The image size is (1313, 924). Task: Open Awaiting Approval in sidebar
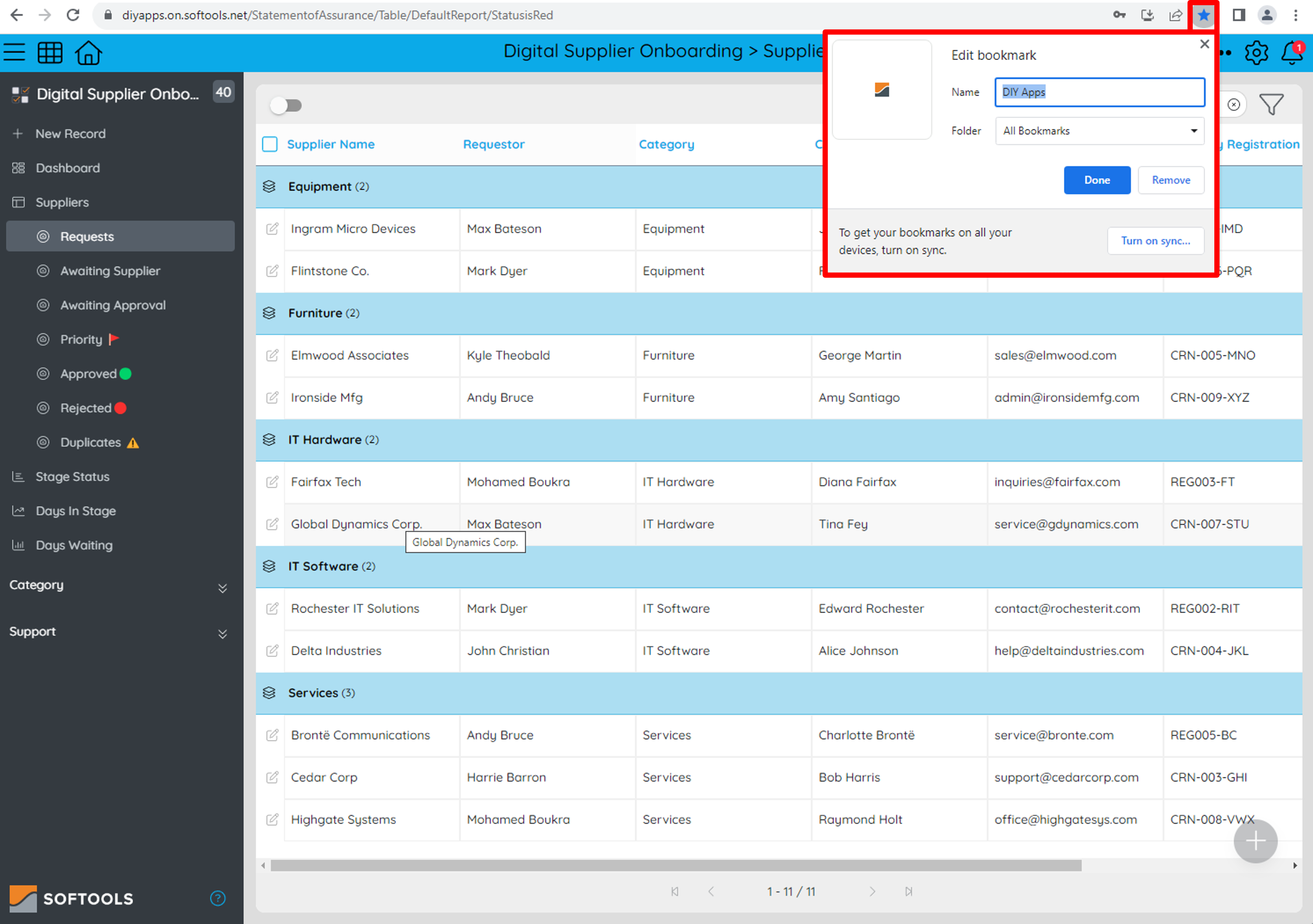[113, 305]
